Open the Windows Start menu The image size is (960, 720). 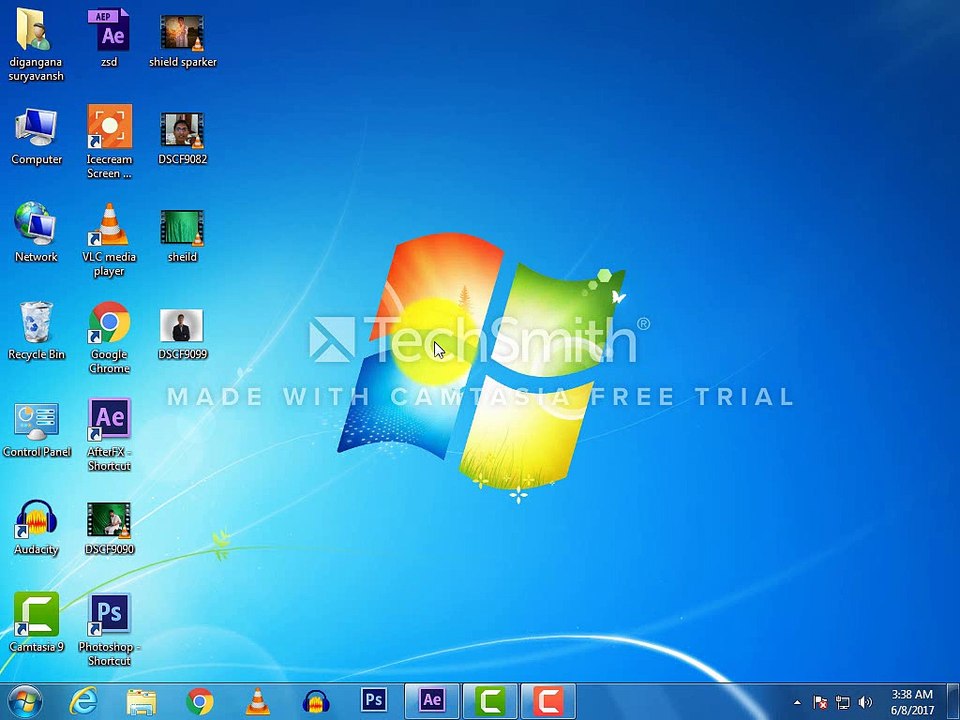click(24, 702)
